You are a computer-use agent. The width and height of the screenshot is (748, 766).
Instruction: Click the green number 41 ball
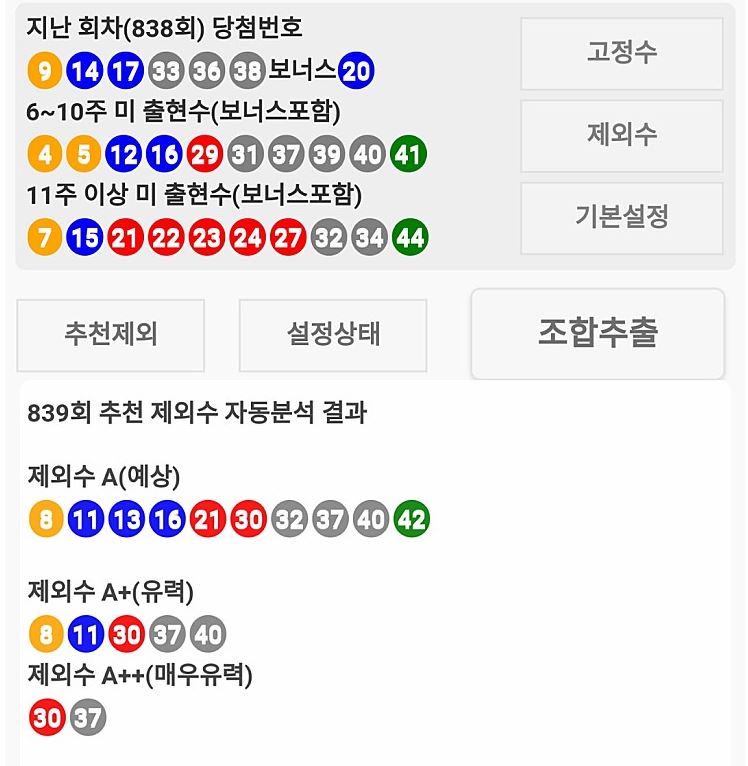(x=409, y=154)
